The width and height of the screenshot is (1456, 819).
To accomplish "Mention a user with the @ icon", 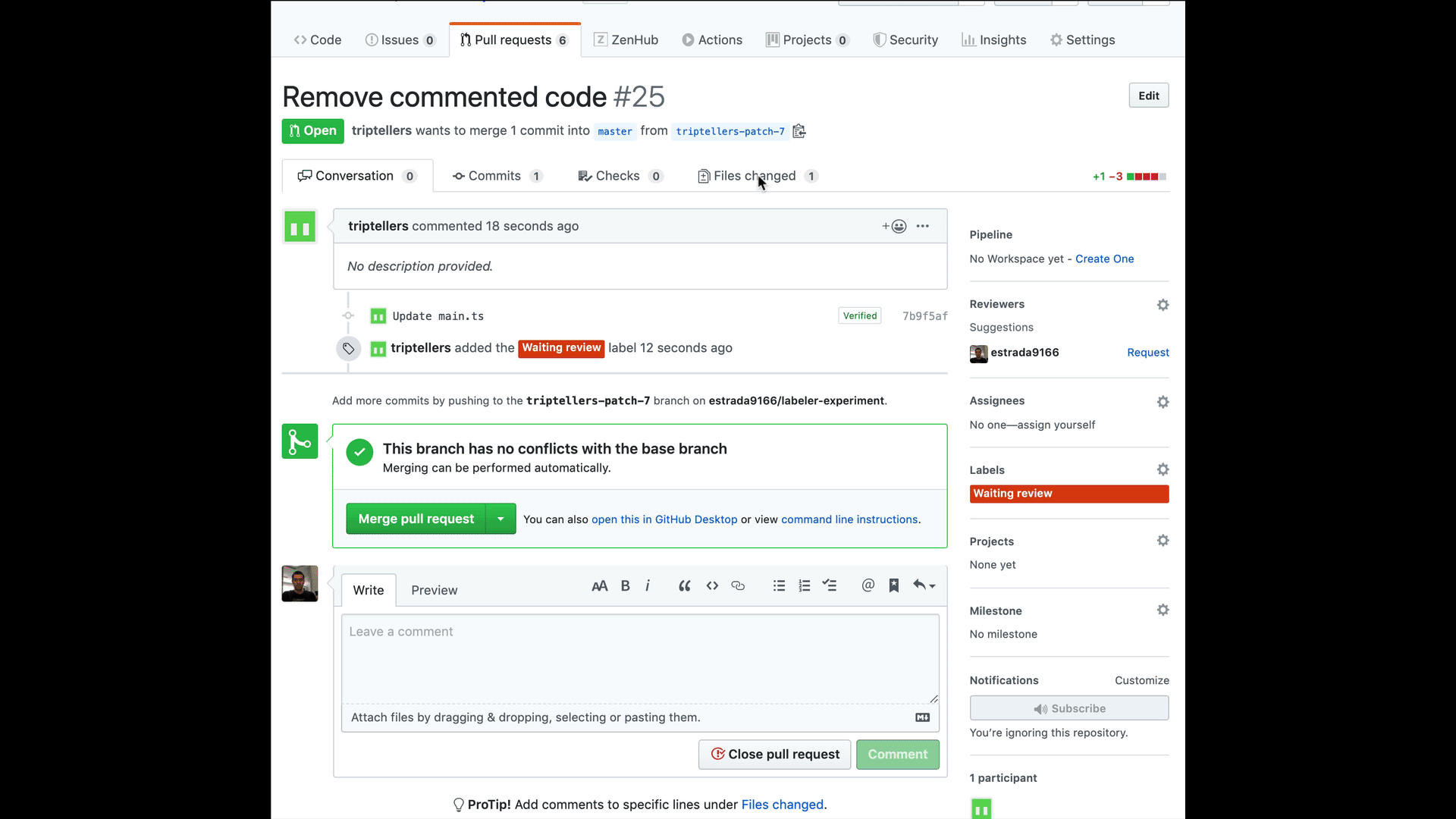I will tap(868, 585).
